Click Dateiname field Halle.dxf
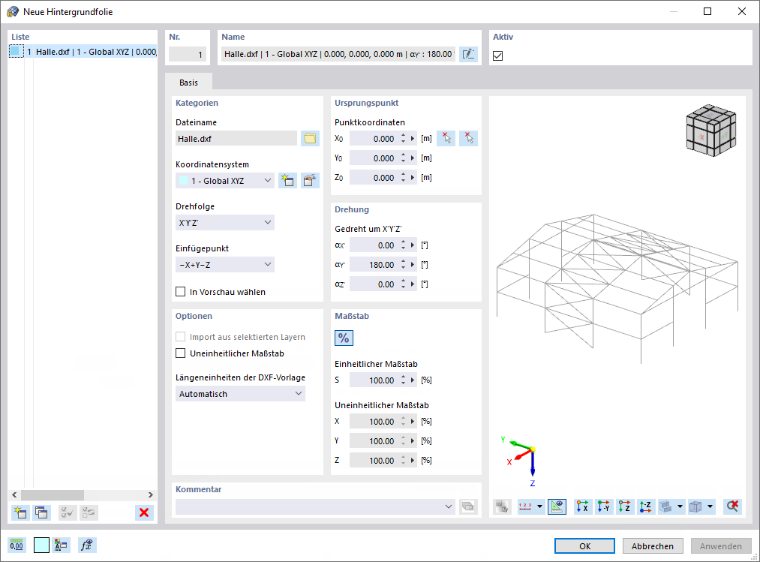The image size is (760, 562). point(236,139)
